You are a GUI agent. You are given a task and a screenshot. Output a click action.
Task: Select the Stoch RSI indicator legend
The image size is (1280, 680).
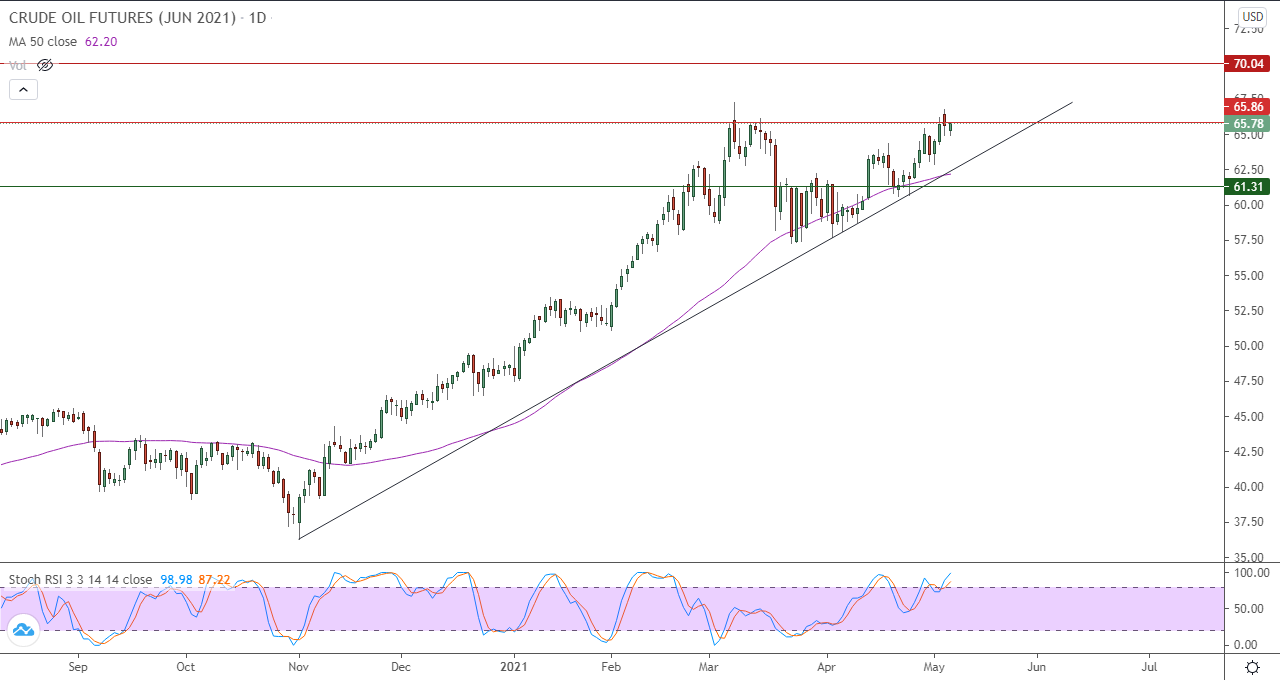click(81, 579)
